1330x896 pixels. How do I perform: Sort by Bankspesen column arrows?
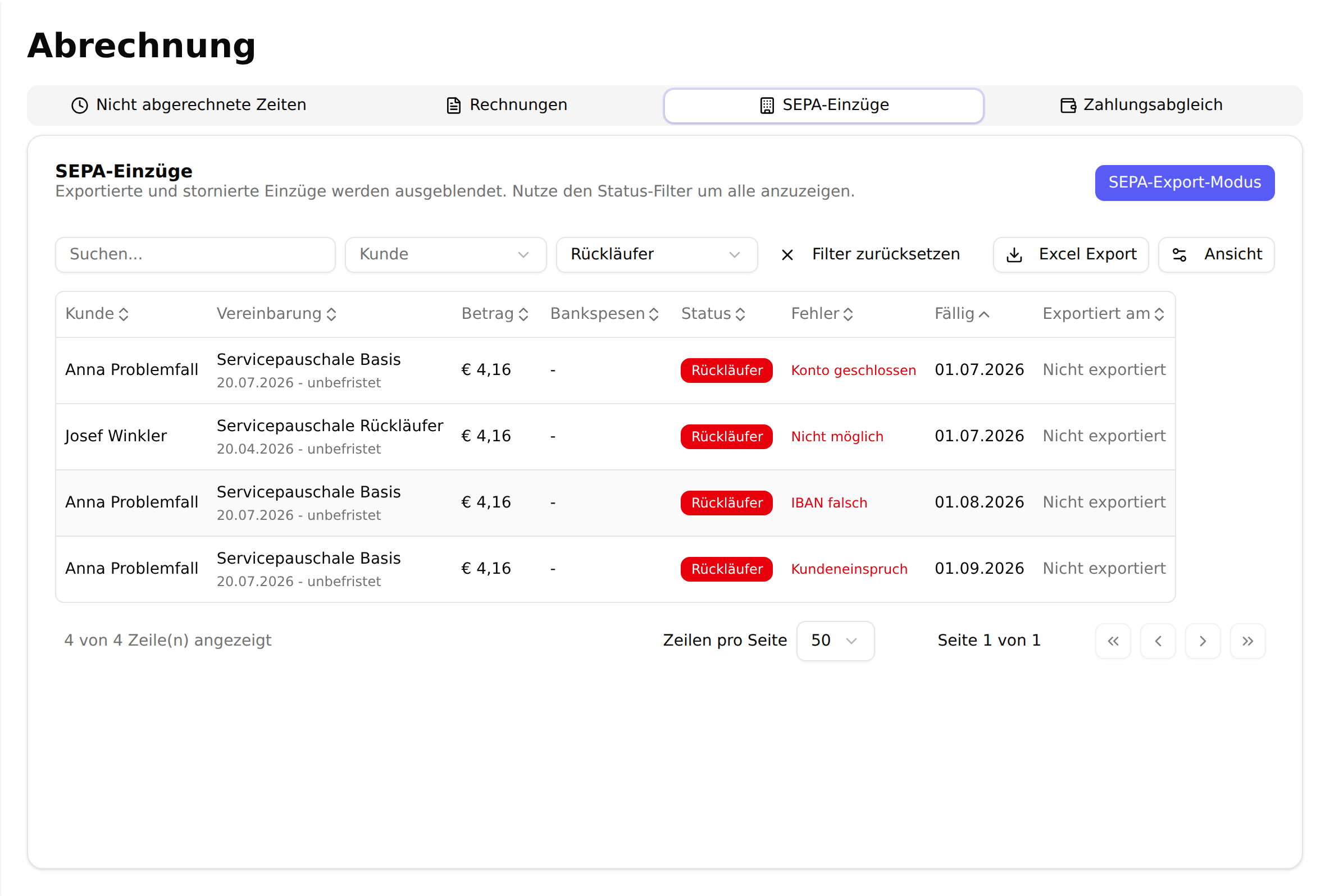[654, 314]
